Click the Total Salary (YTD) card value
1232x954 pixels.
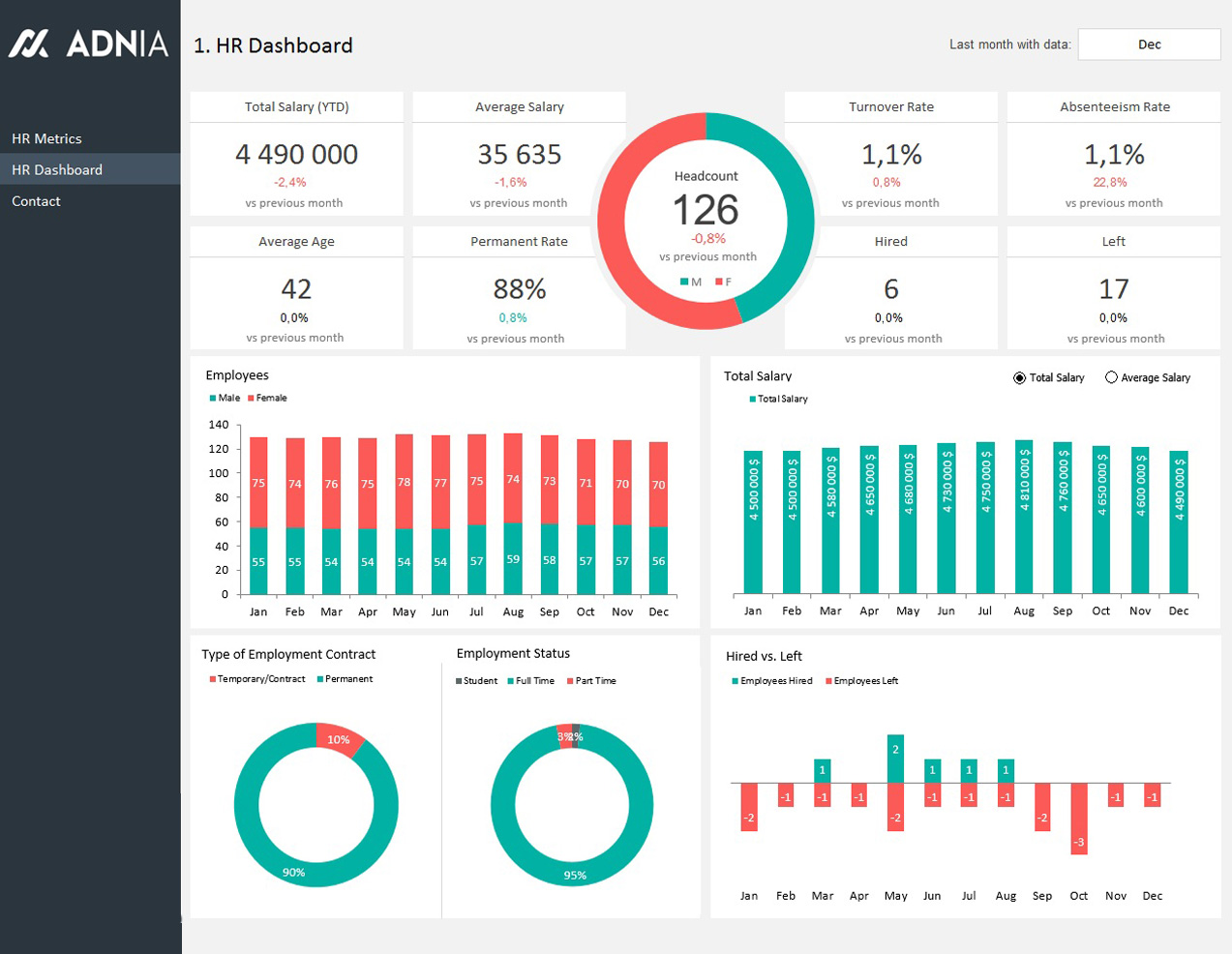point(296,155)
